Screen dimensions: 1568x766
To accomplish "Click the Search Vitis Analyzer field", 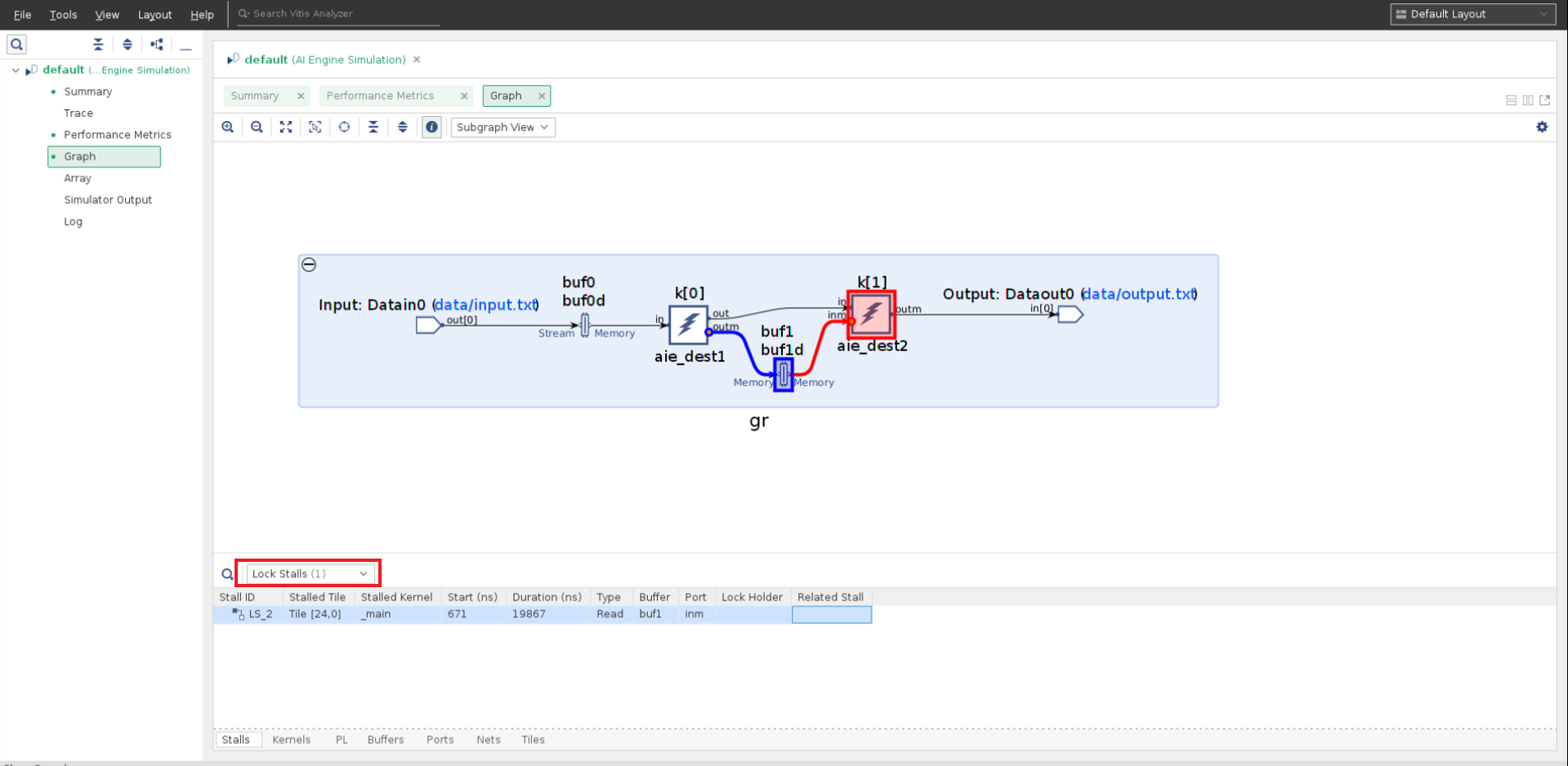I will click(338, 14).
